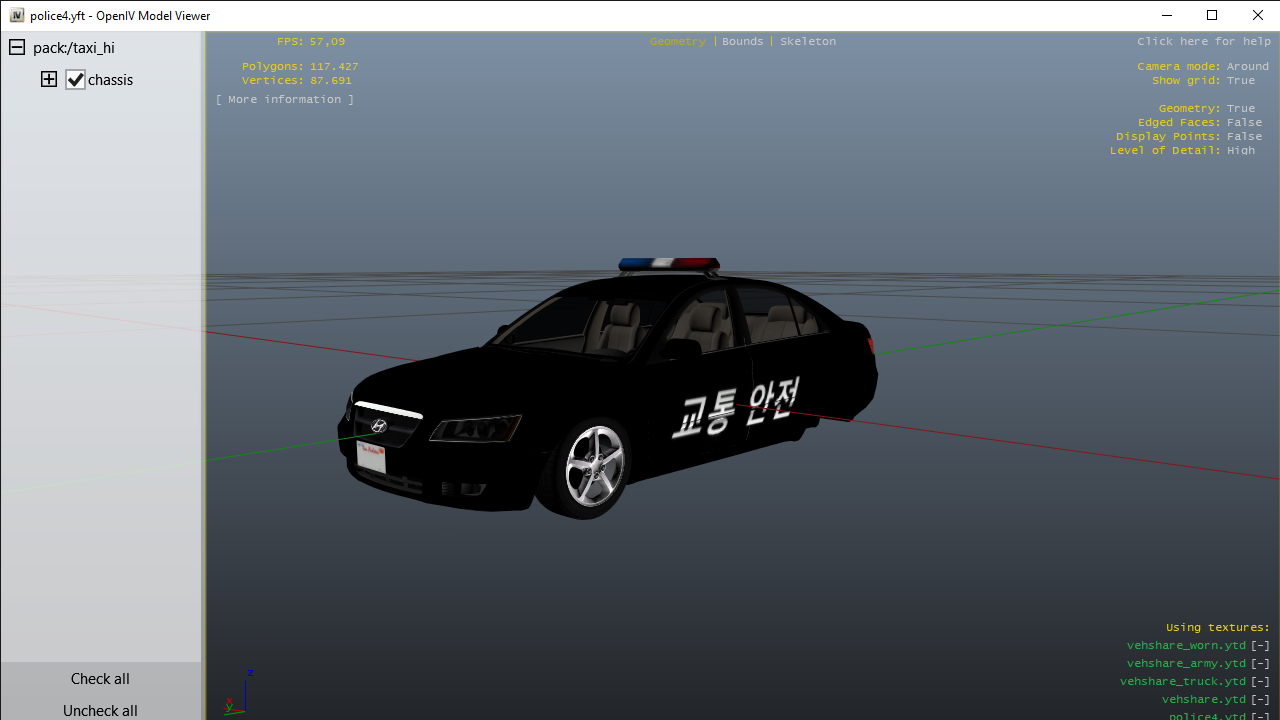Remove vehshare_army.ytd texture via [-] icon
1280x720 pixels.
1260,664
